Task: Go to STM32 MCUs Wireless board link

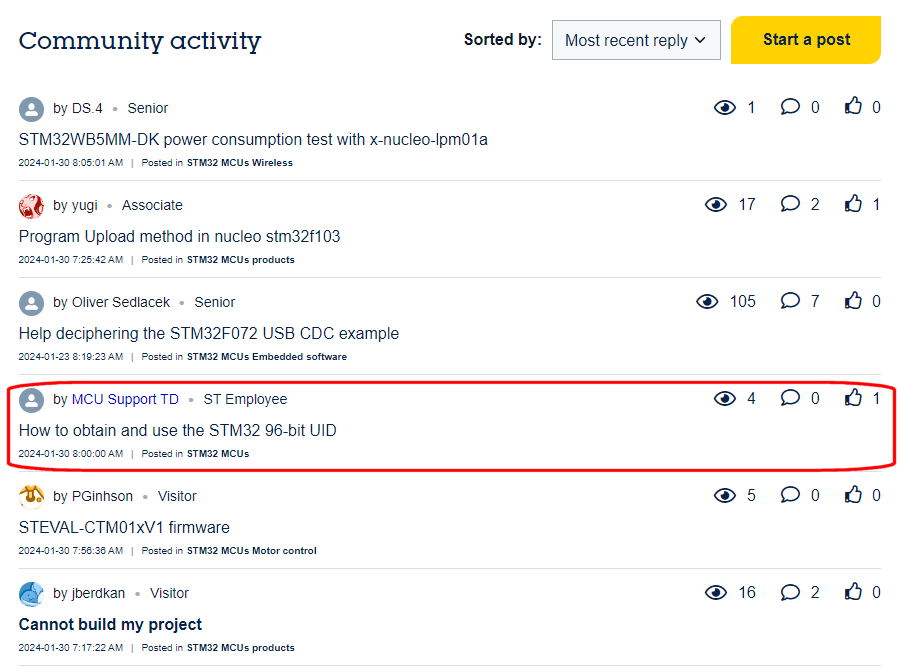Action: (x=239, y=163)
